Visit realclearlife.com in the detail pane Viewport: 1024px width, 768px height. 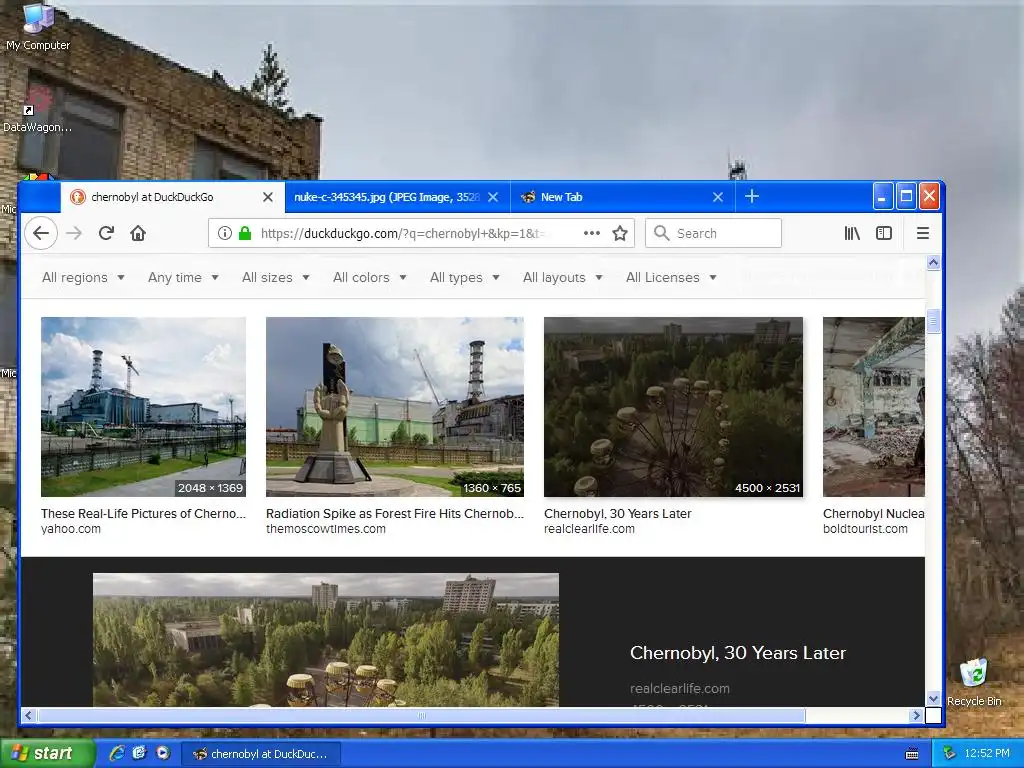click(680, 688)
